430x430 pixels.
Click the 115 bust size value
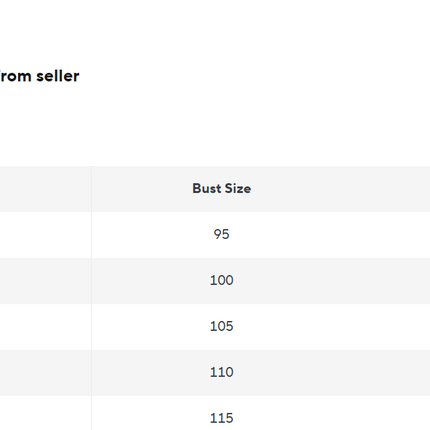[x=222, y=418]
